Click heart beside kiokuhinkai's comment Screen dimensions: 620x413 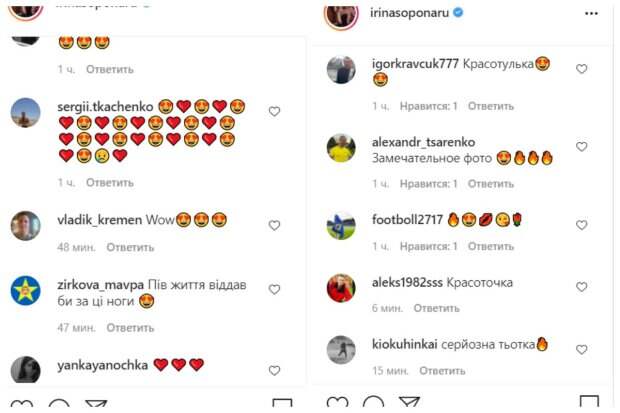[x=582, y=346]
